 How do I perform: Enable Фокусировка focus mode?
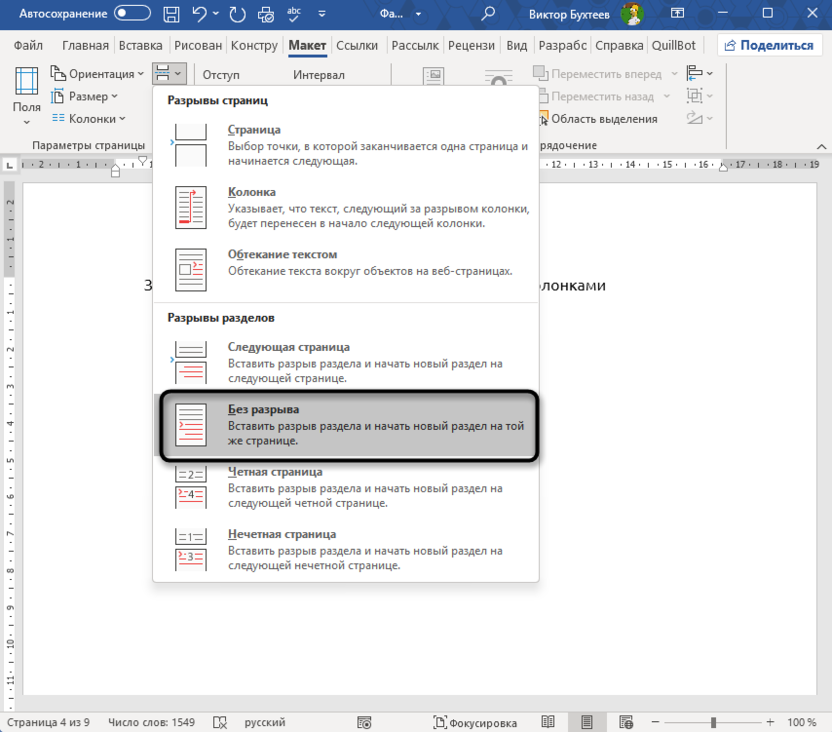475,722
